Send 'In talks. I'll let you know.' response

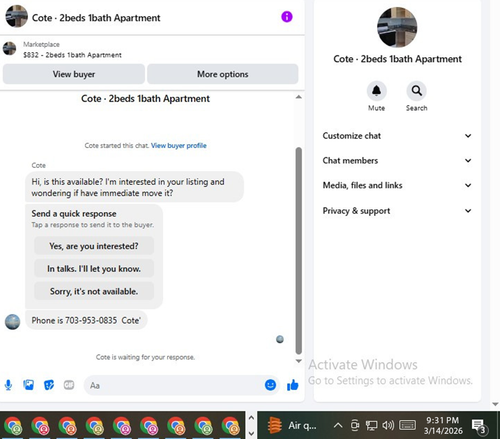pos(94,269)
